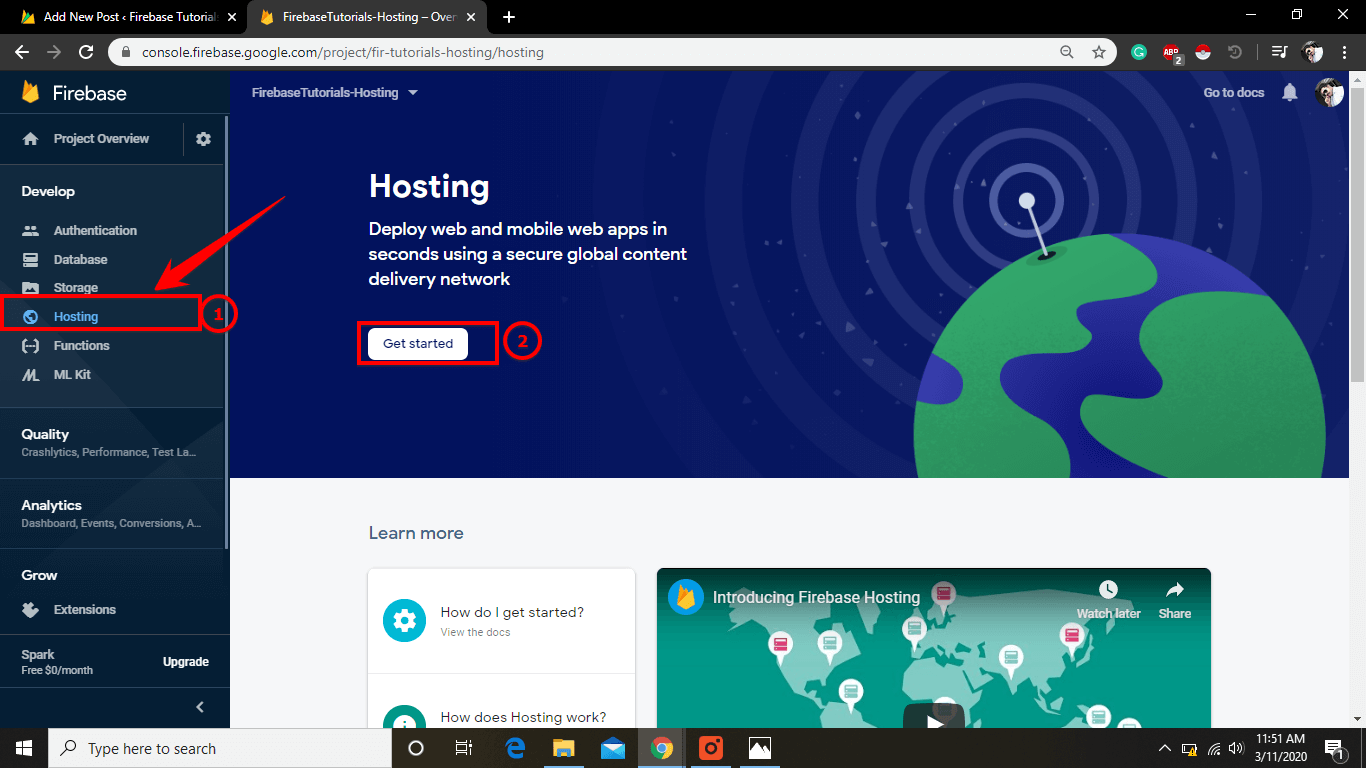The width and height of the screenshot is (1366, 768).
Task: Open Chrome three-dot menu
Action: [x=1344, y=52]
